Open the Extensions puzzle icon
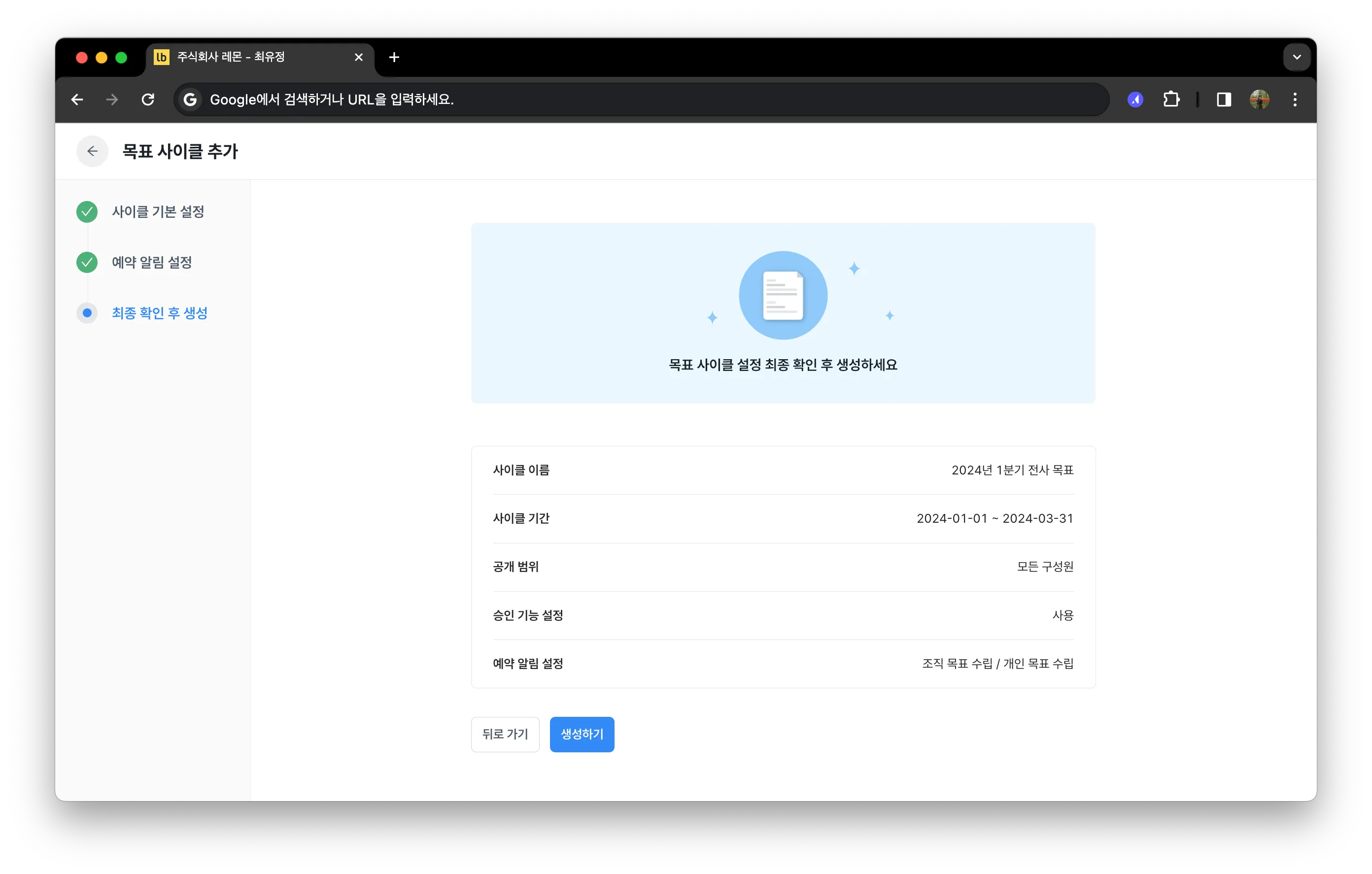 pos(1171,100)
